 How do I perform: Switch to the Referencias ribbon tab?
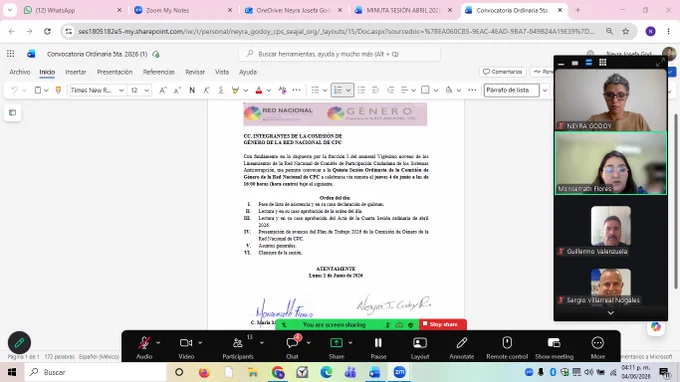pos(159,72)
